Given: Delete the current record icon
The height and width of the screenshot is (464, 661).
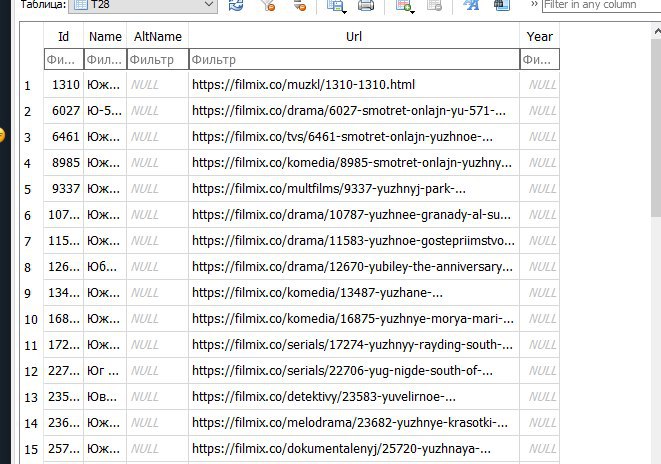Looking at the screenshot, I should pos(434,5).
